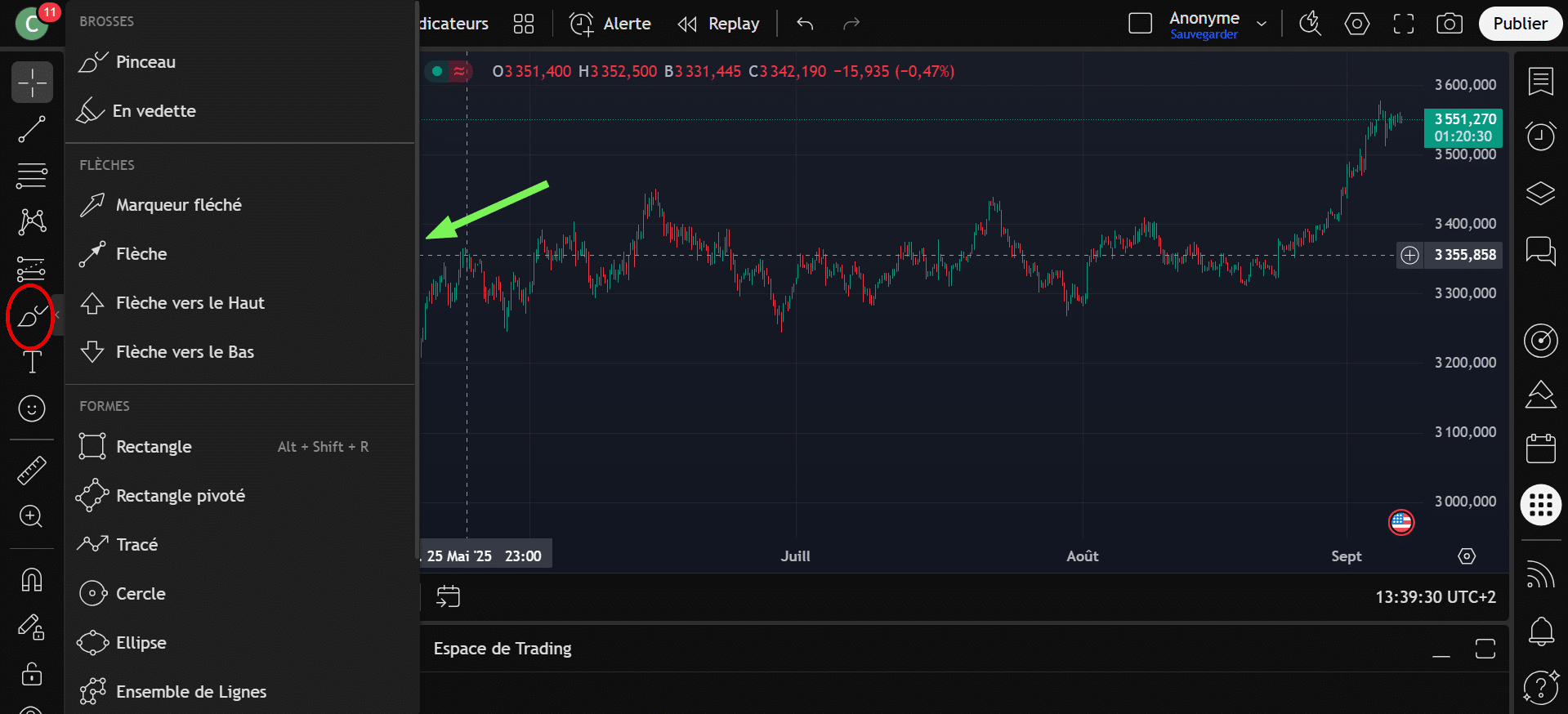Open the chart settings hexagon icon
The width and height of the screenshot is (1568, 714).
[1356, 24]
